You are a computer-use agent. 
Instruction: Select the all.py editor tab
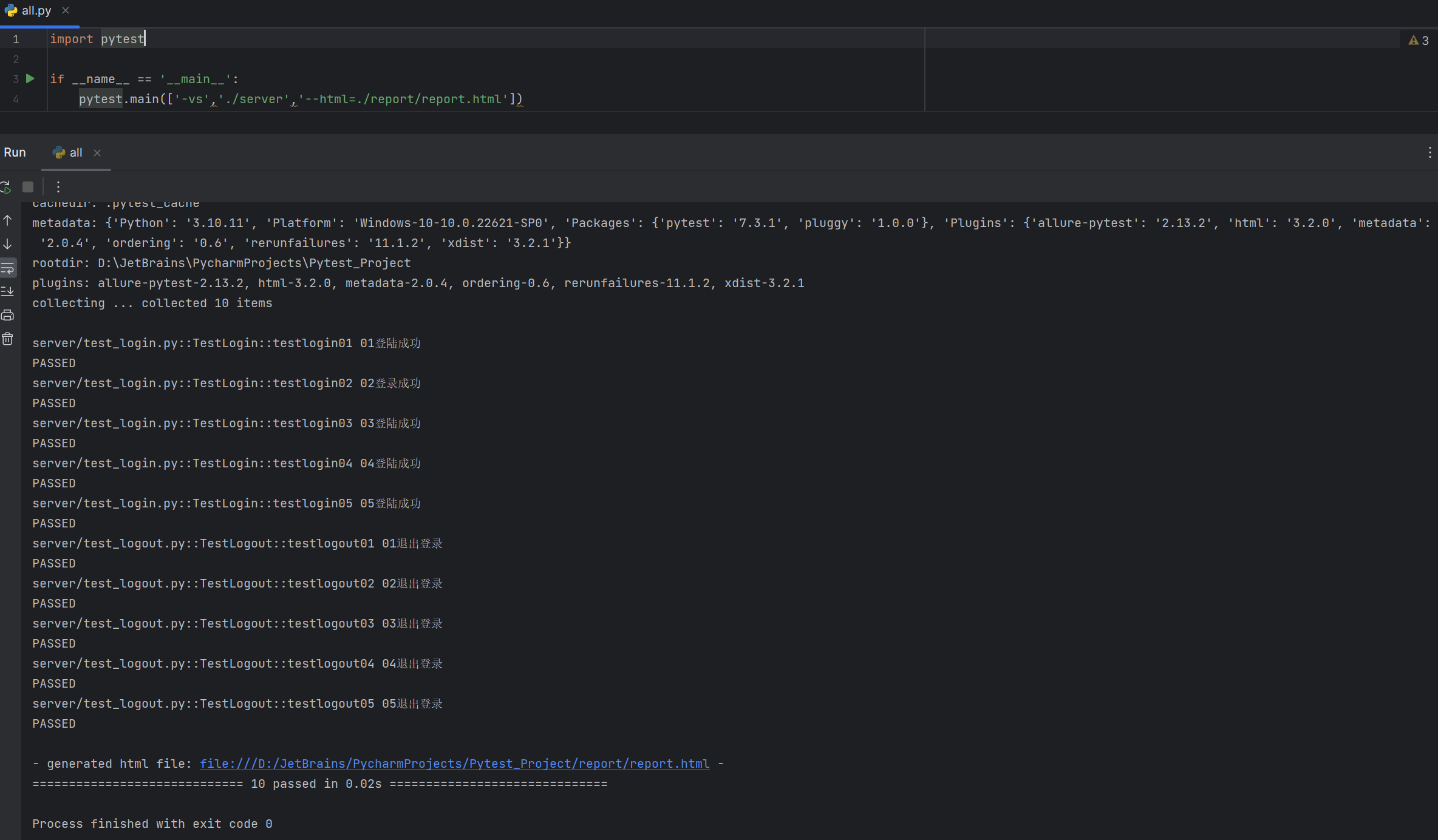pos(36,11)
